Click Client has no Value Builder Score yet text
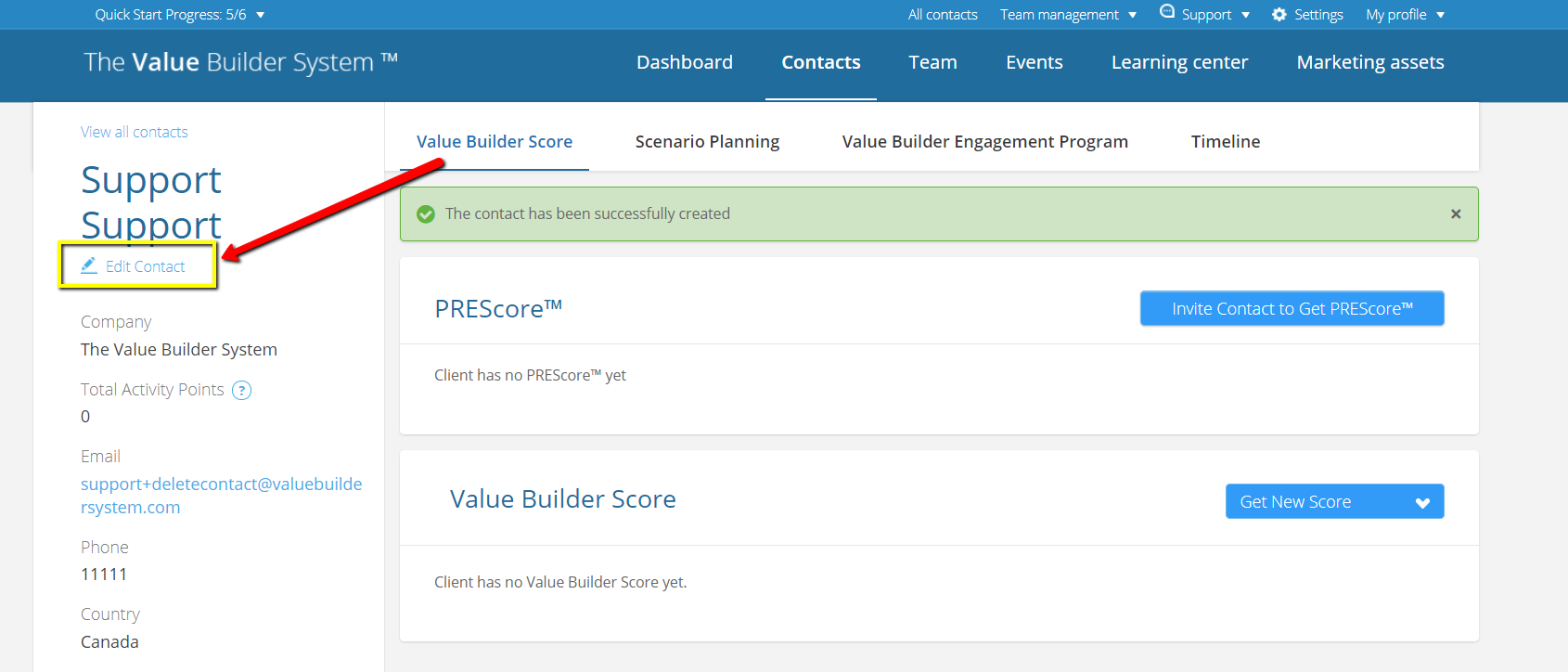The height and width of the screenshot is (672, 1568). [560, 582]
